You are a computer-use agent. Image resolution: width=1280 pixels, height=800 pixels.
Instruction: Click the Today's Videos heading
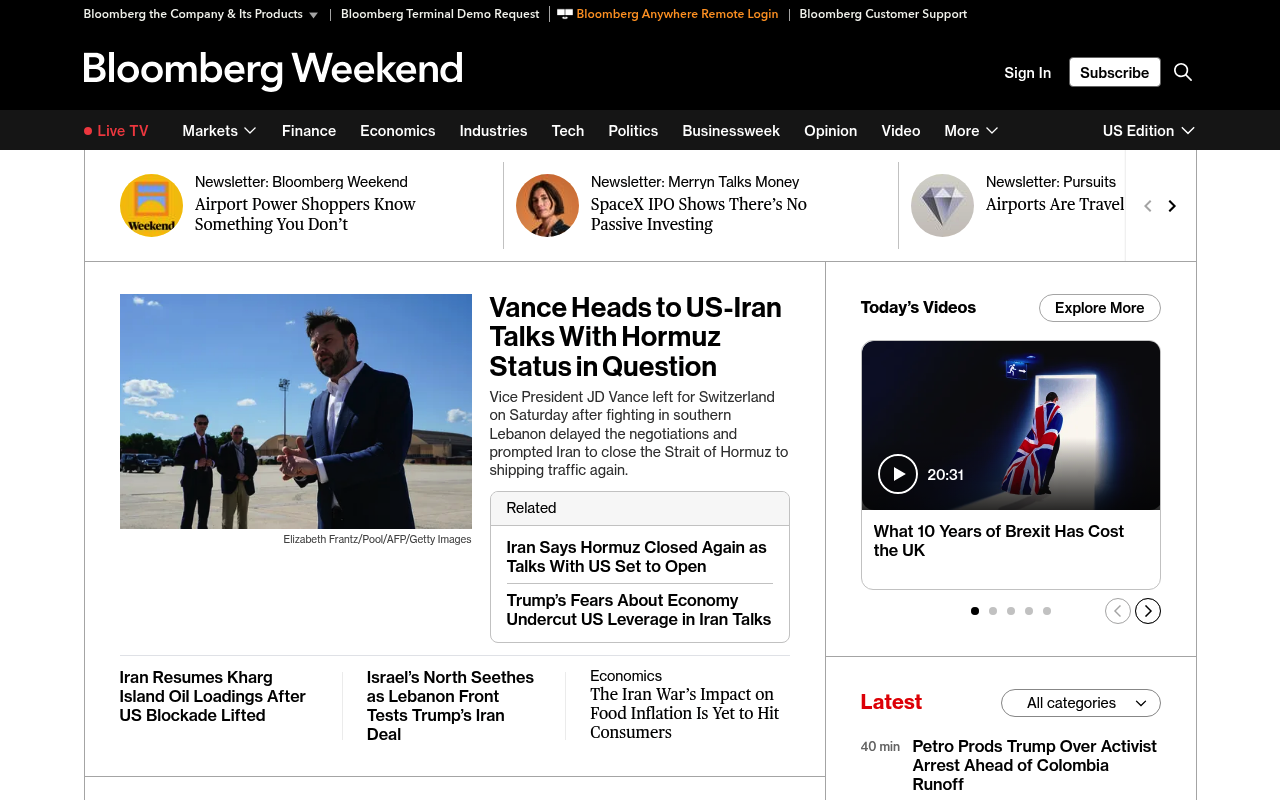point(918,308)
